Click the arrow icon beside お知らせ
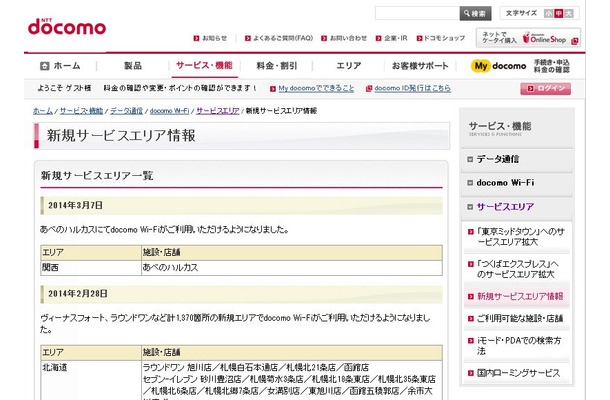The width and height of the screenshot is (610, 400). (x=196, y=38)
